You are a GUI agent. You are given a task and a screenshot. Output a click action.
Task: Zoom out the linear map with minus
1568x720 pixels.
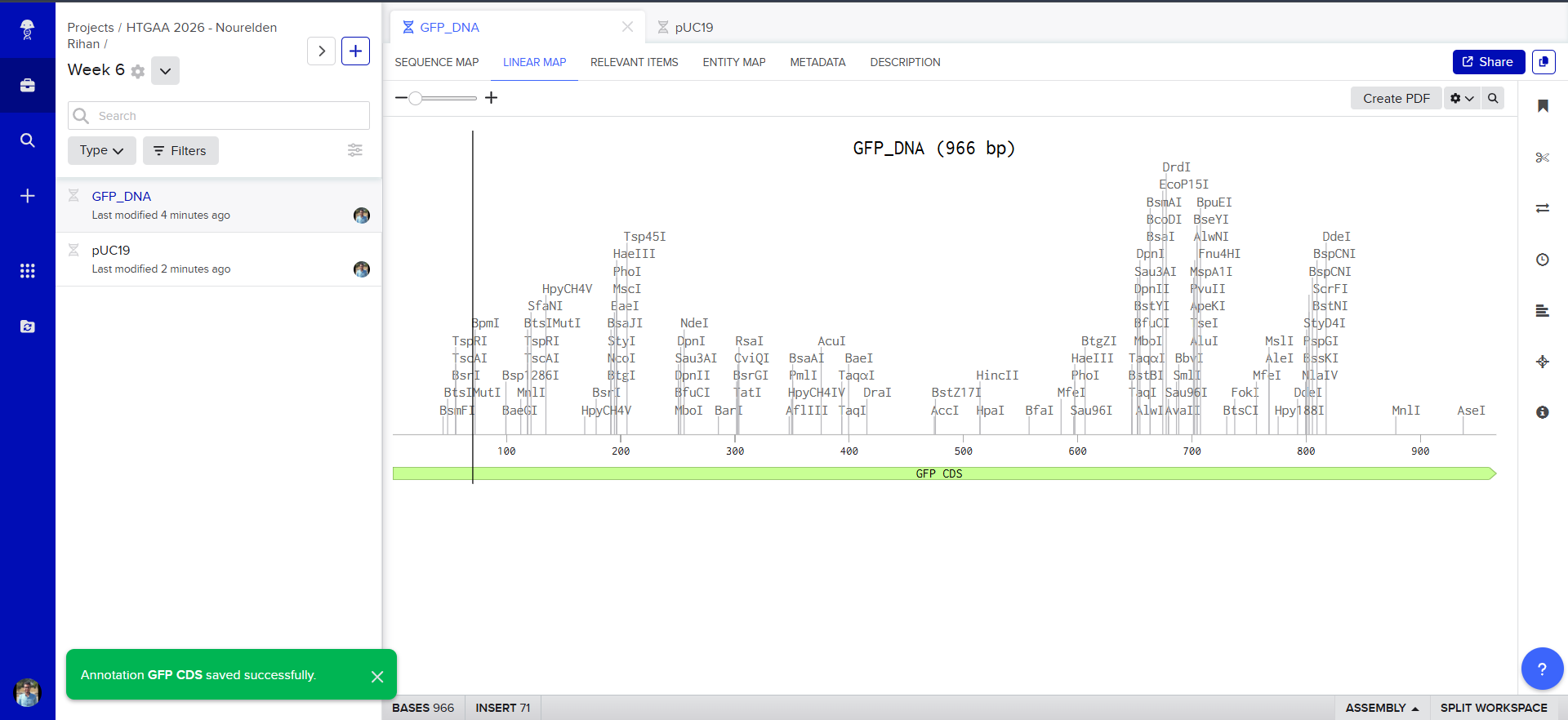[x=400, y=98]
